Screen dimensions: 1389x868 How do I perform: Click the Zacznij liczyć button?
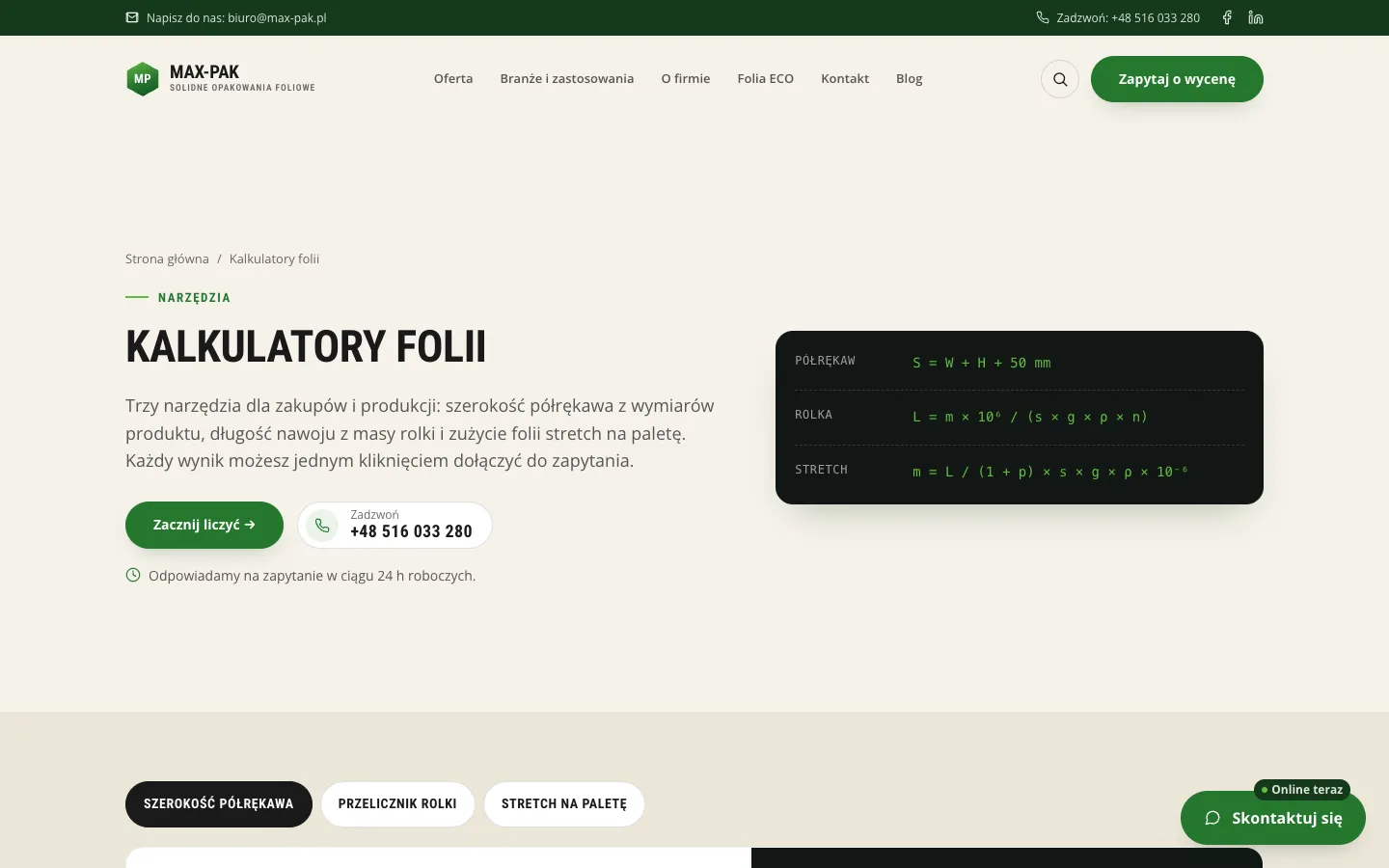point(204,525)
